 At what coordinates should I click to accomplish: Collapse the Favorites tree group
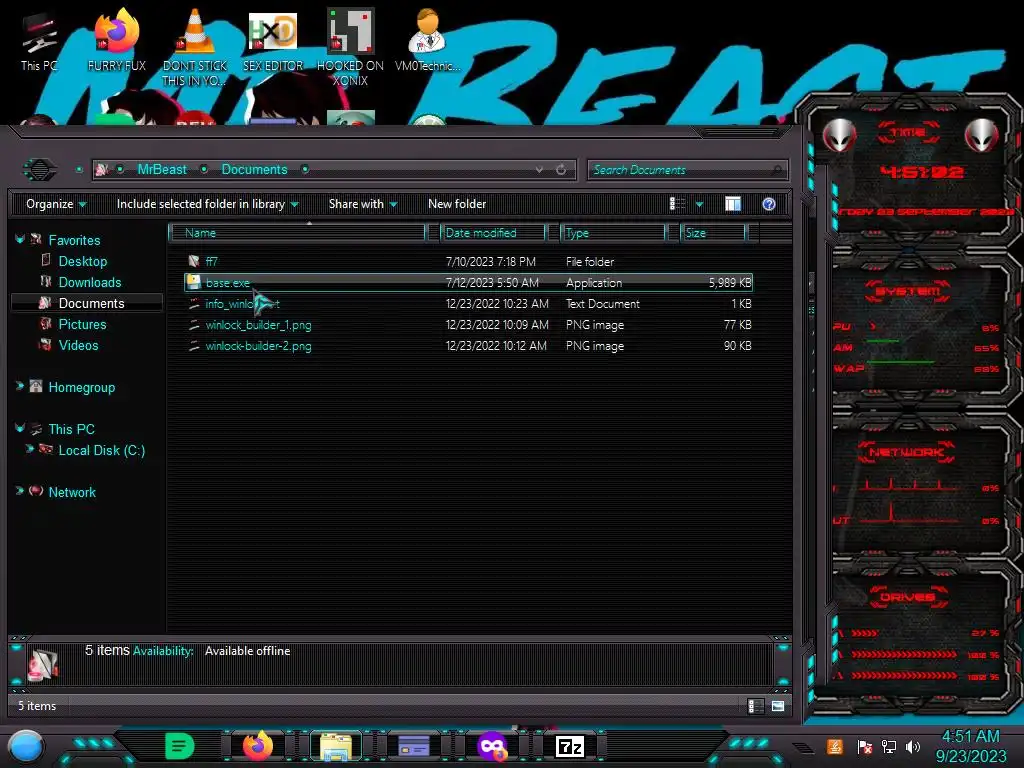(20, 240)
